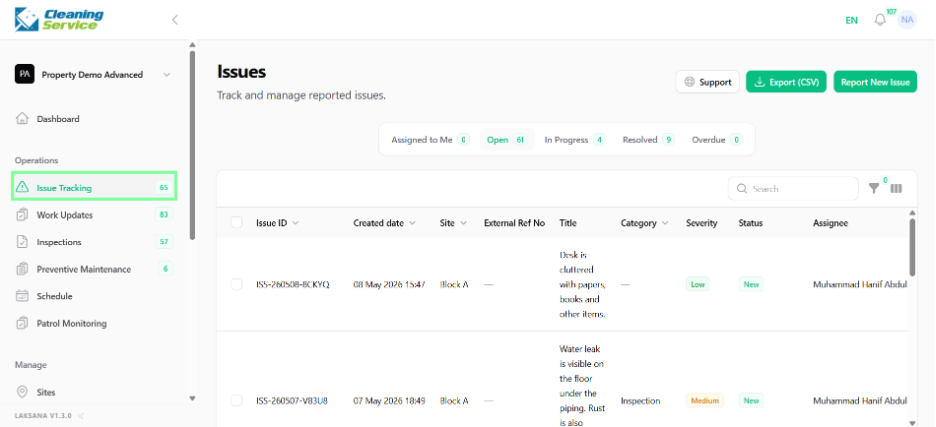The image size is (936, 427).
Task: Click the Sites location pin icon
Action: coord(22,392)
